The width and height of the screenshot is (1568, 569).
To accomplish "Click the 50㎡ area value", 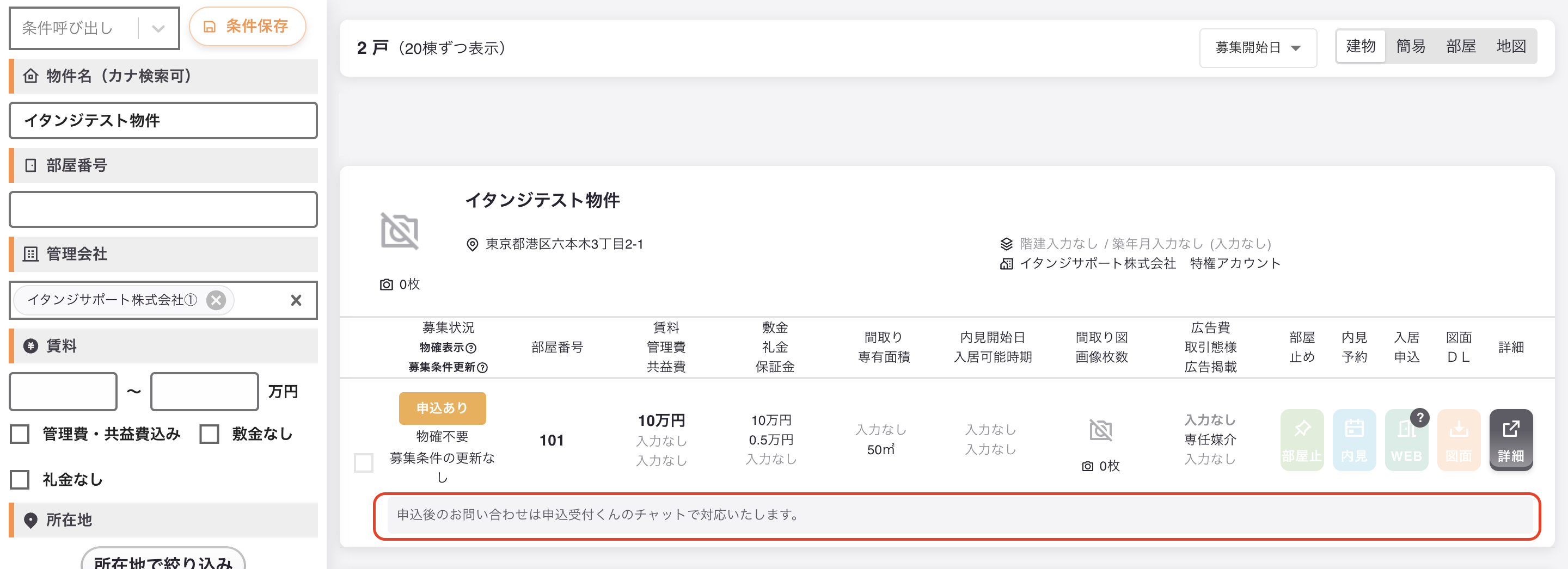I will point(881,450).
